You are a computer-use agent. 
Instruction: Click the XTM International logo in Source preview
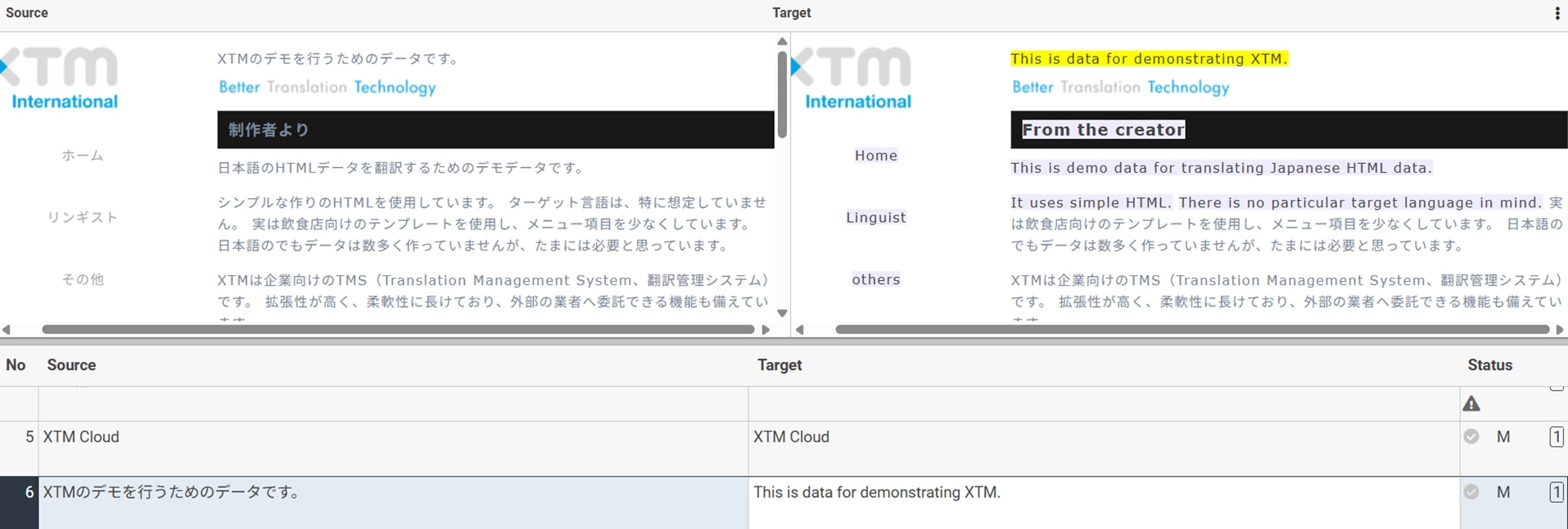62,79
